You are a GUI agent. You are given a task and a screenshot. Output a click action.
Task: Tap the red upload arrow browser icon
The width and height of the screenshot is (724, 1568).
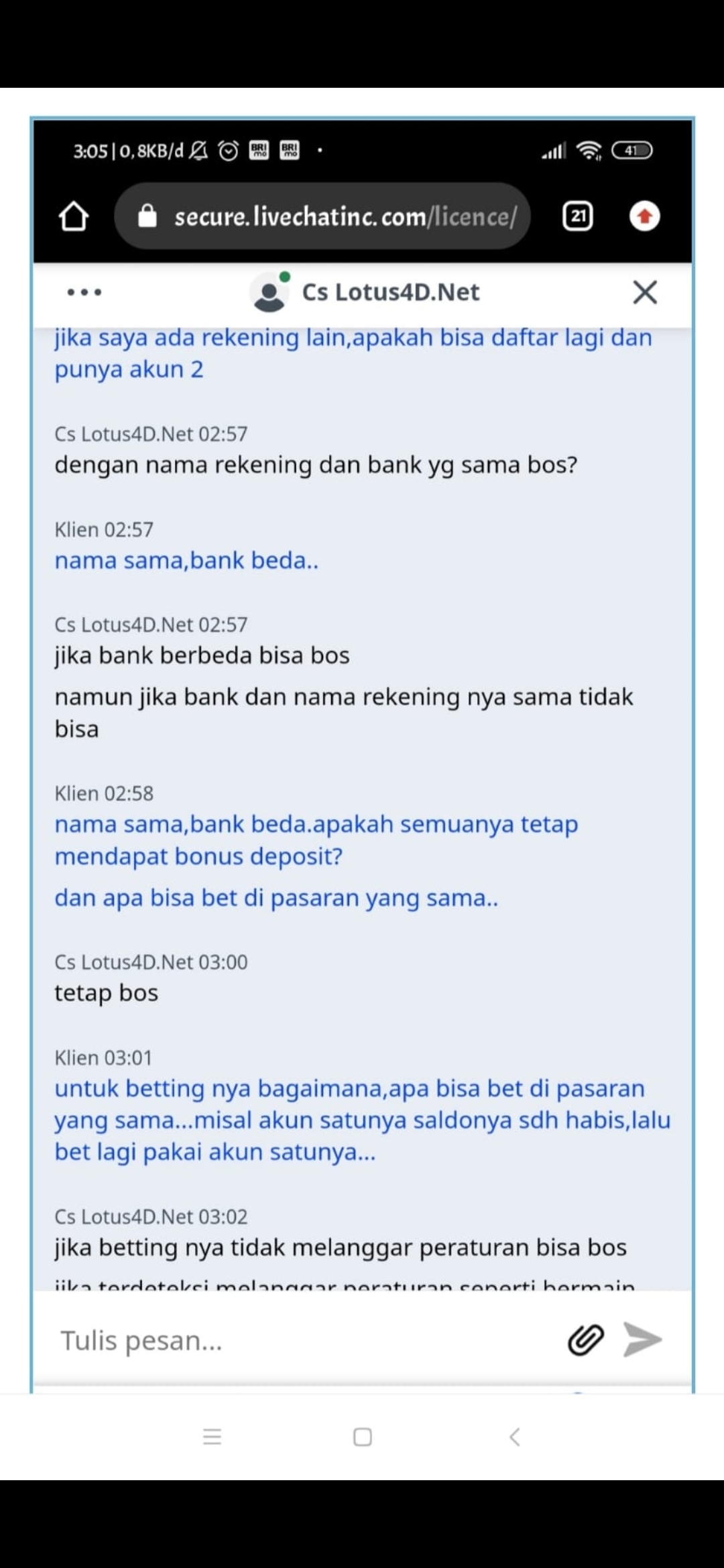click(644, 216)
